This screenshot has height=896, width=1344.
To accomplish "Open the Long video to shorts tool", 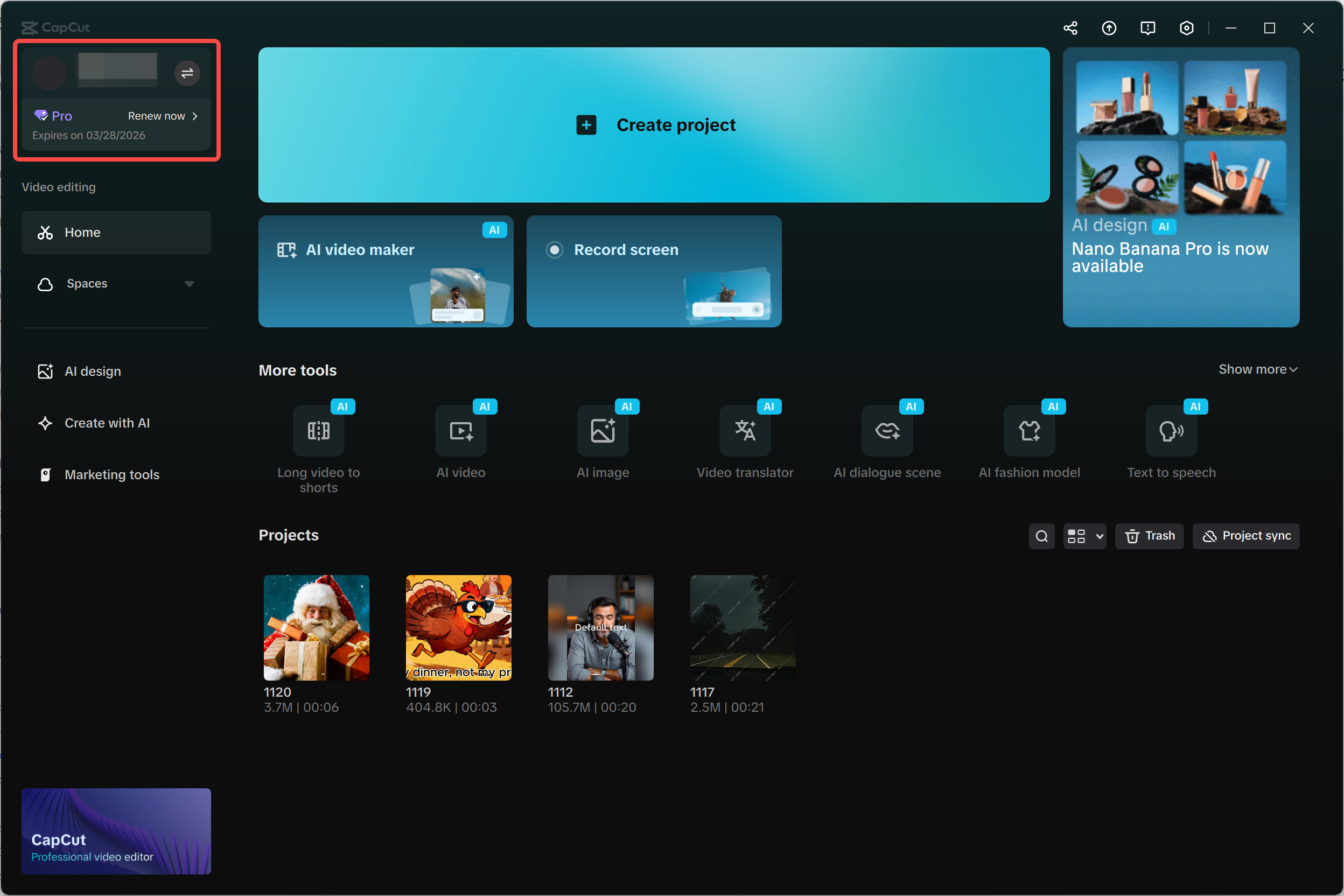I will pyautogui.click(x=318, y=431).
